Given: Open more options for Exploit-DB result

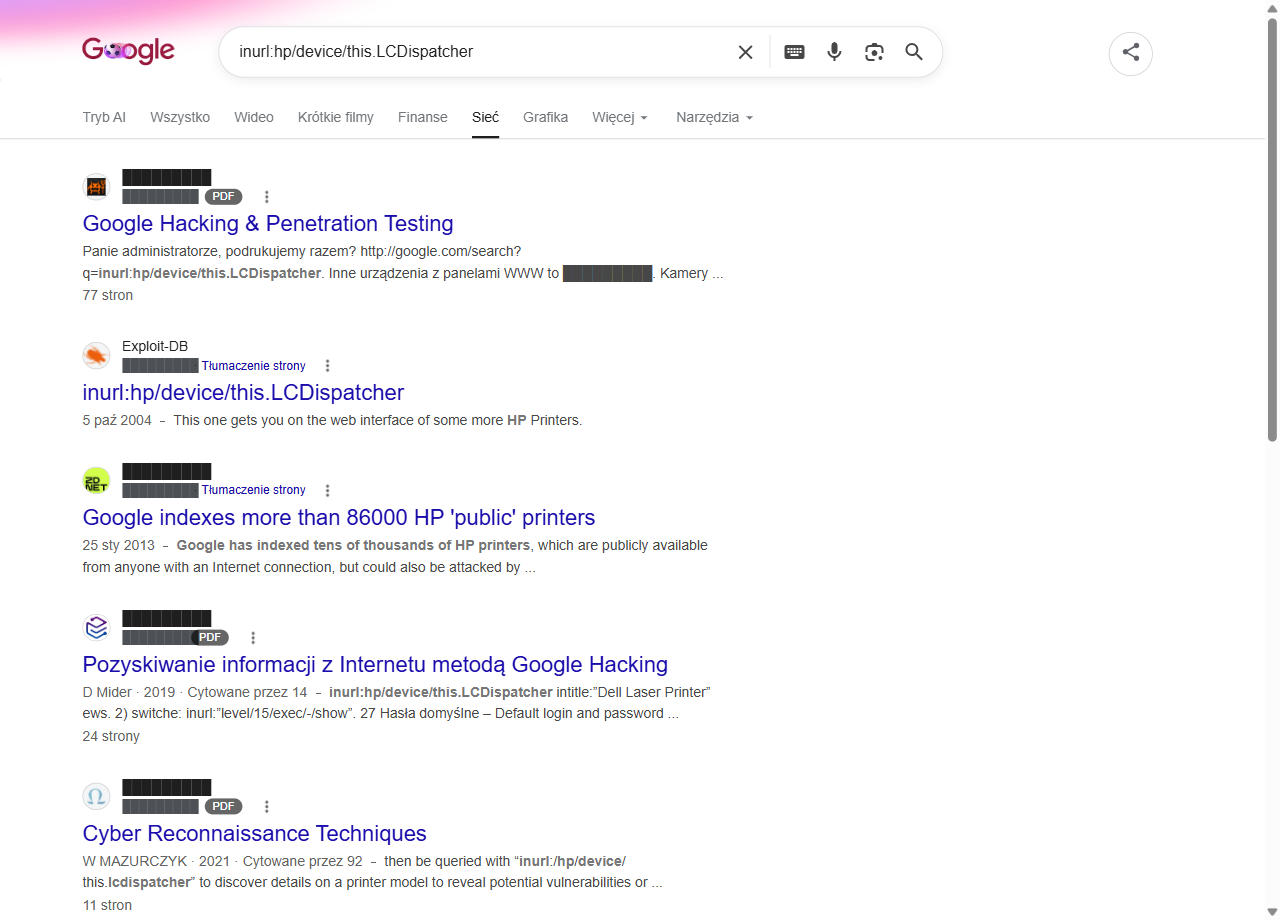Looking at the screenshot, I should pos(327,366).
